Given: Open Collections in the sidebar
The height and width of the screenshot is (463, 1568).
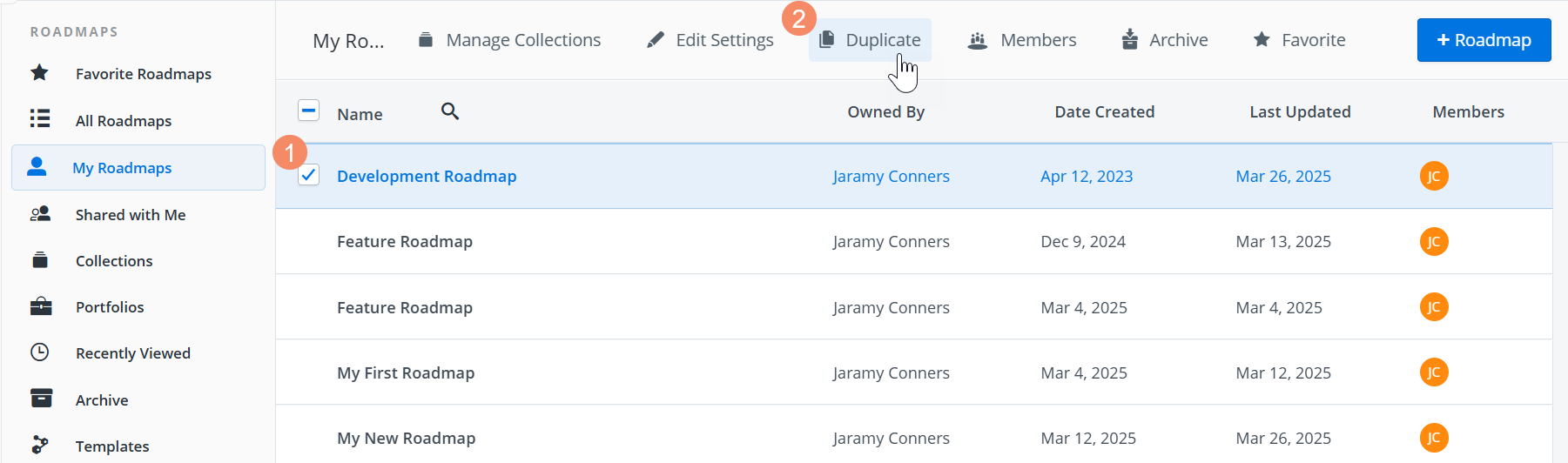Looking at the screenshot, I should tap(113, 261).
